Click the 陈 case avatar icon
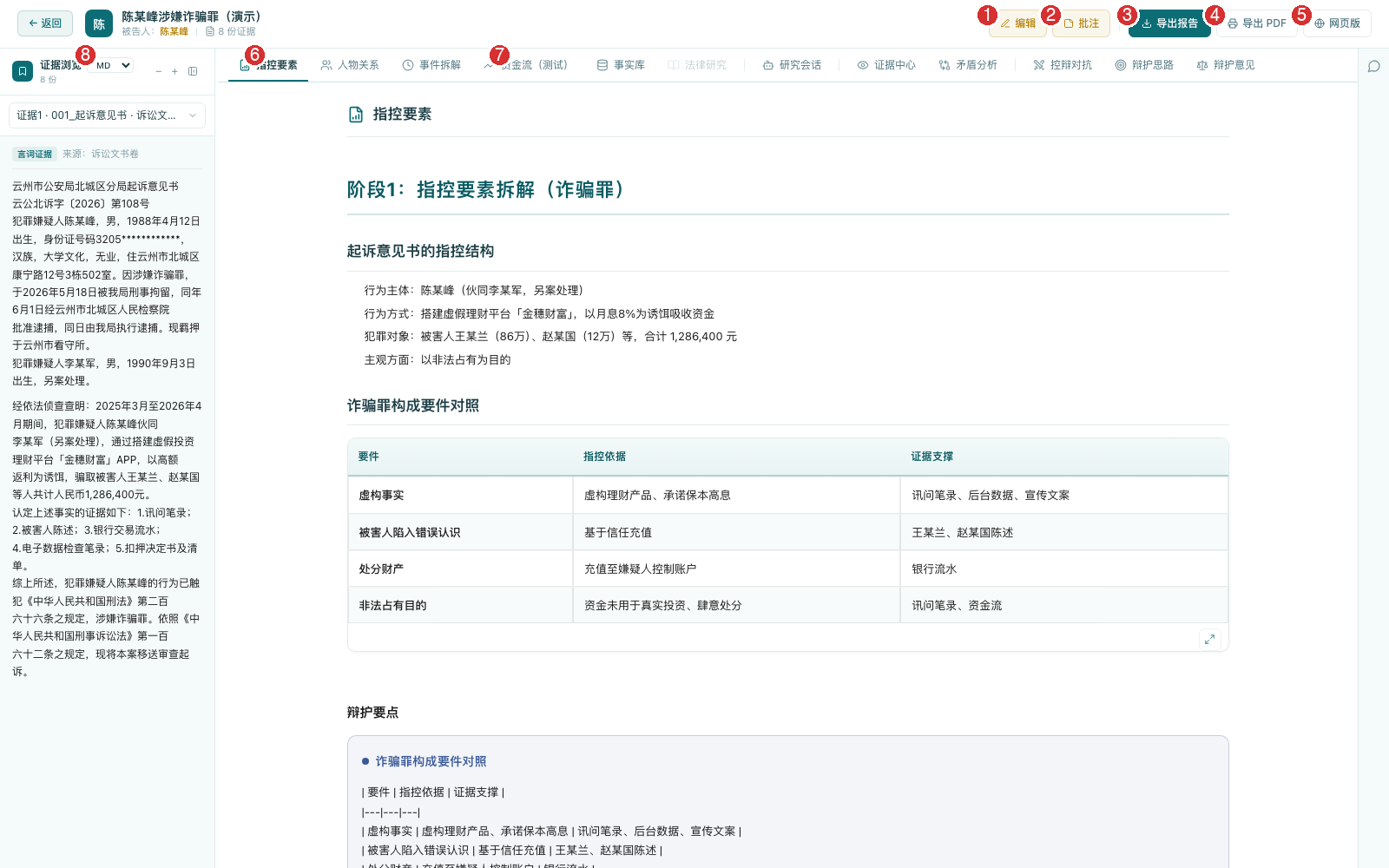Viewport: 1389px width, 868px height. [x=99, y=23]
